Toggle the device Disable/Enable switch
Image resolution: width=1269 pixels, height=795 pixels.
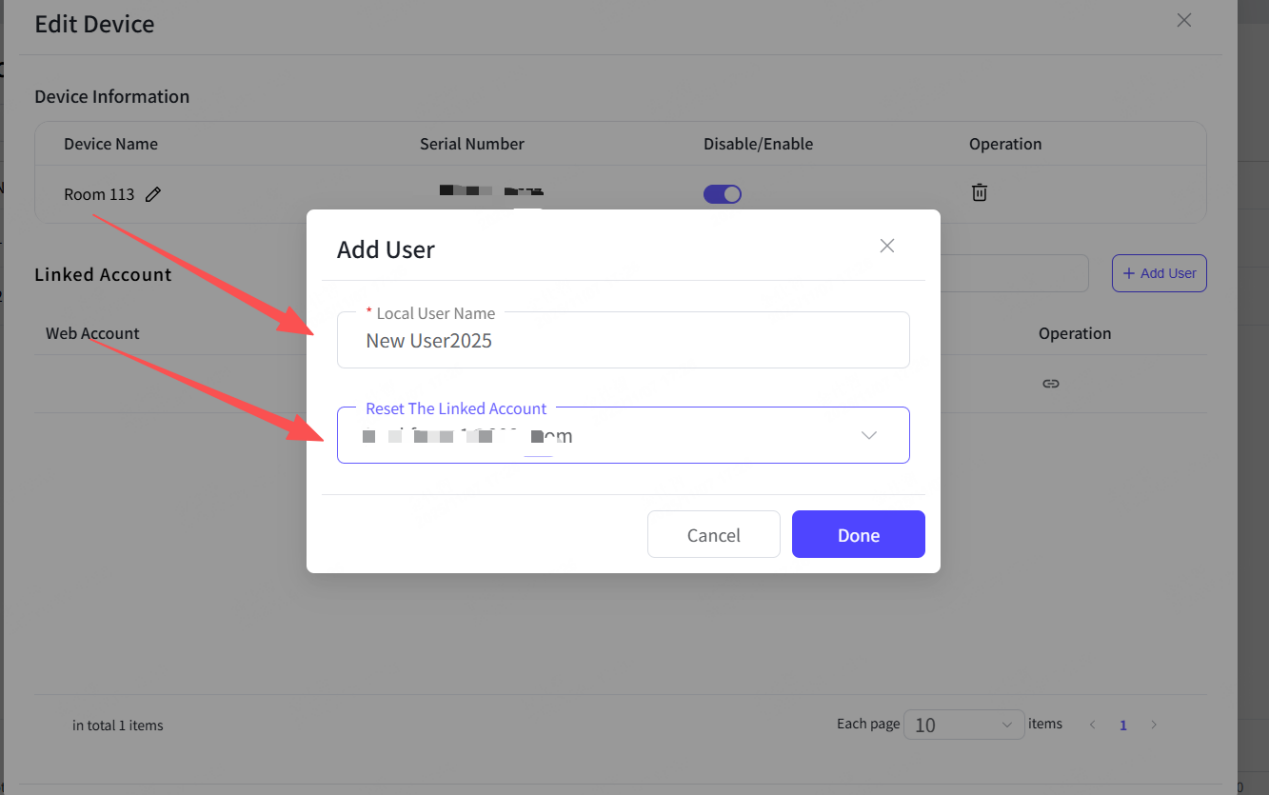722,194
